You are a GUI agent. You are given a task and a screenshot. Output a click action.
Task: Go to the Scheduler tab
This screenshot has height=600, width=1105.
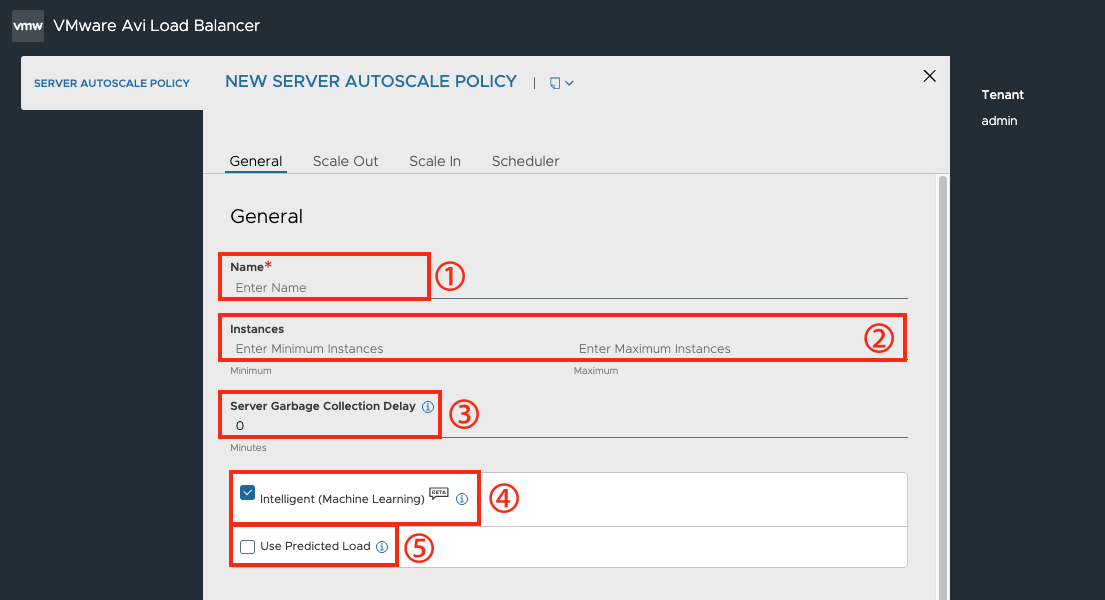525,161
